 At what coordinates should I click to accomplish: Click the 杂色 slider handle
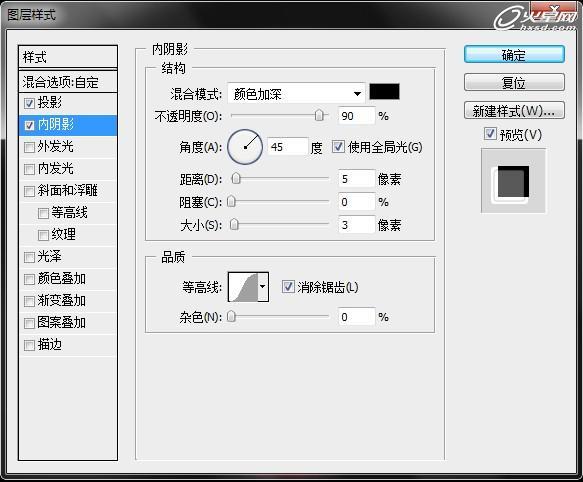tap(231, 316)
